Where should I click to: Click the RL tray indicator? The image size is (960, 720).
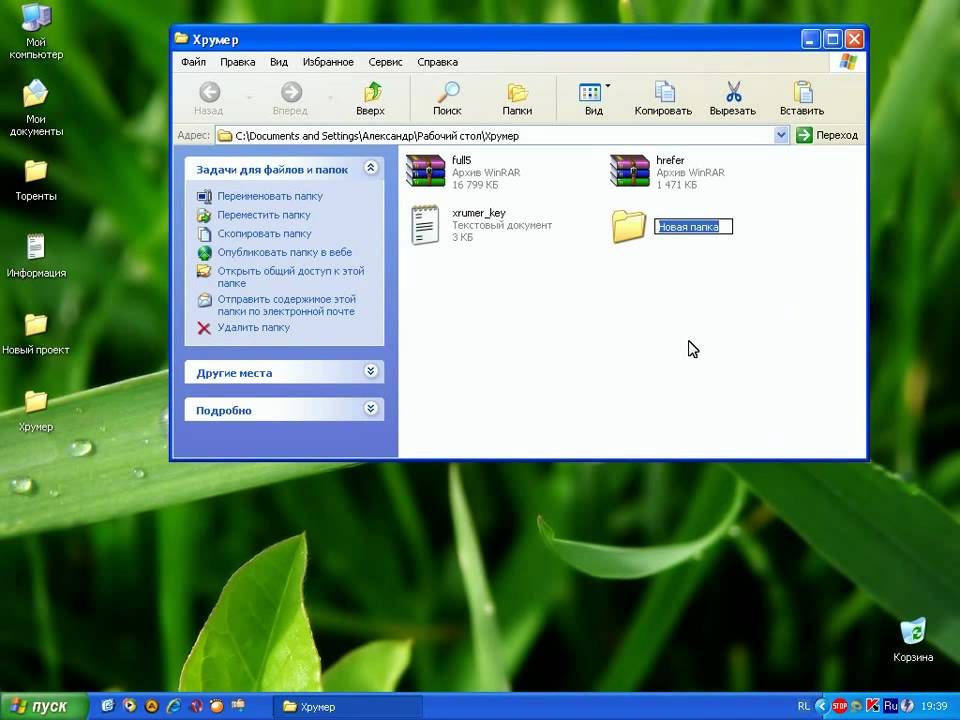pyautogui.click(x=803, y=707)
